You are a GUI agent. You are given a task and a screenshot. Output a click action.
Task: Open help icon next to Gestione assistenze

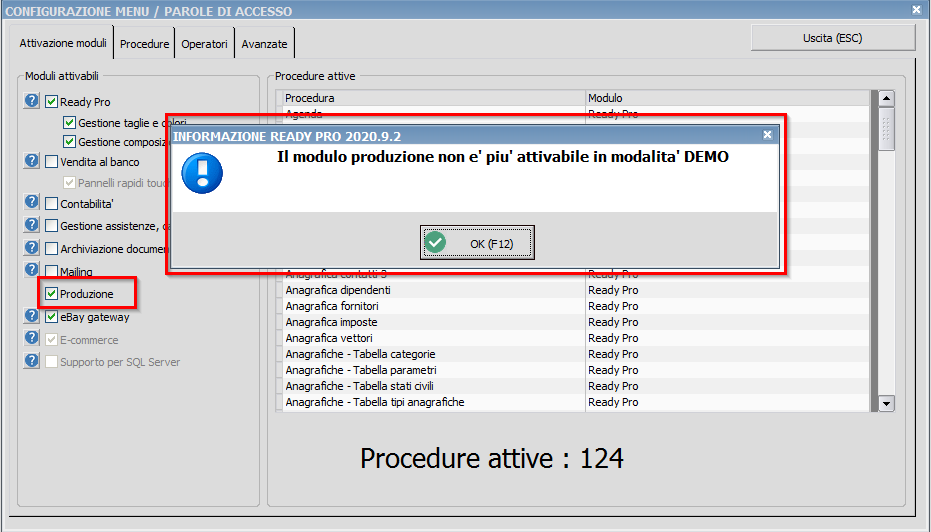[31, 225]
